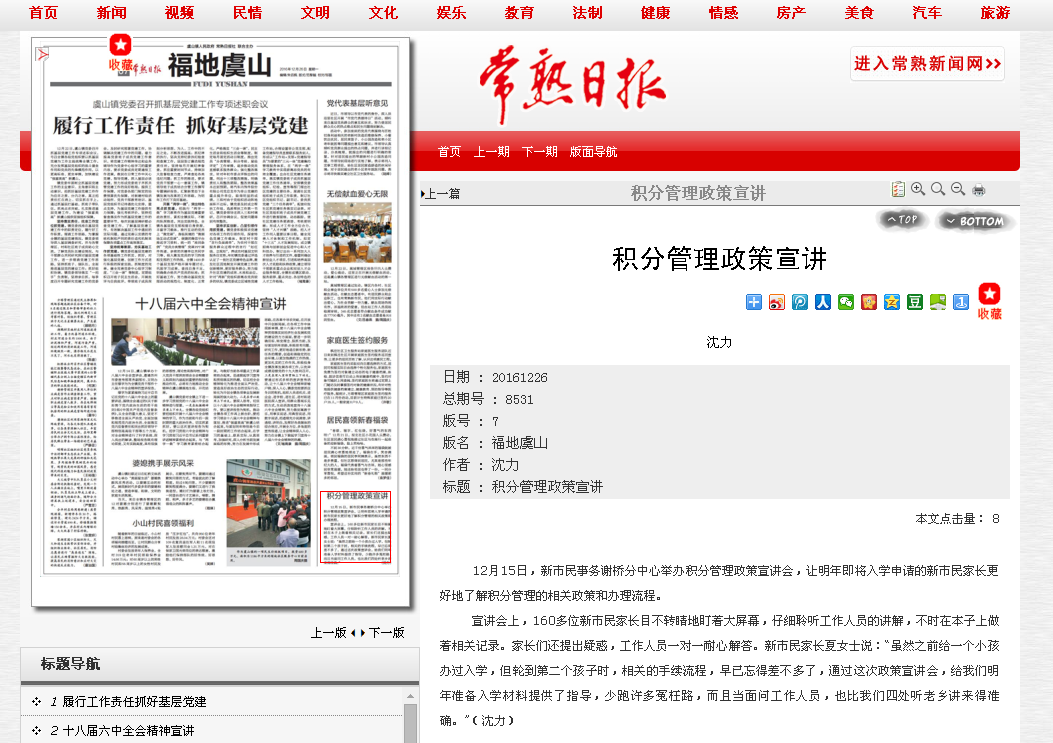Click the zoom out magnifier icon
The width and height of the screenshot is (1053, 743).
point(958,189)
